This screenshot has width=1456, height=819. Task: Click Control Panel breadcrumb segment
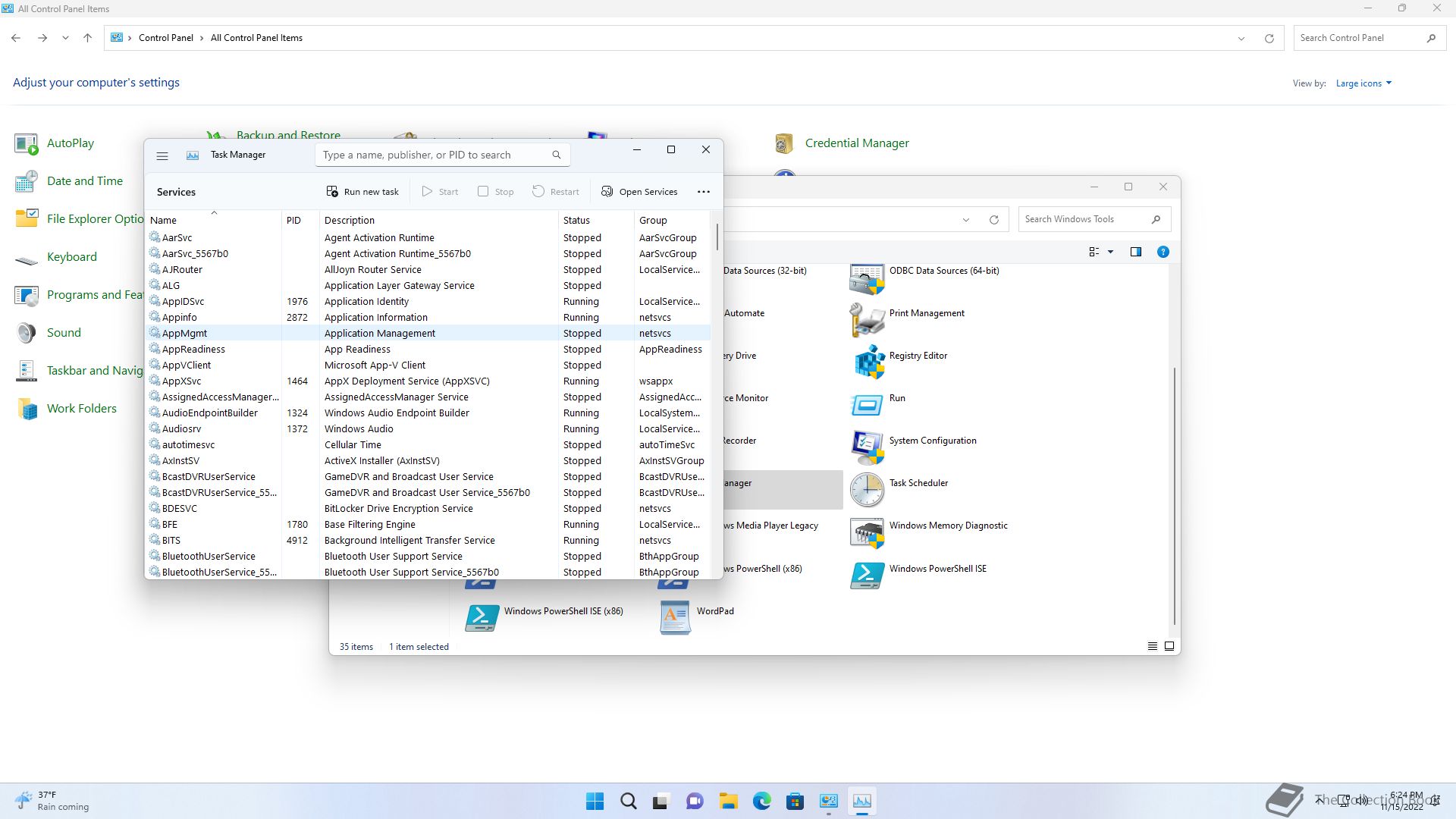(x=165, y=38)
